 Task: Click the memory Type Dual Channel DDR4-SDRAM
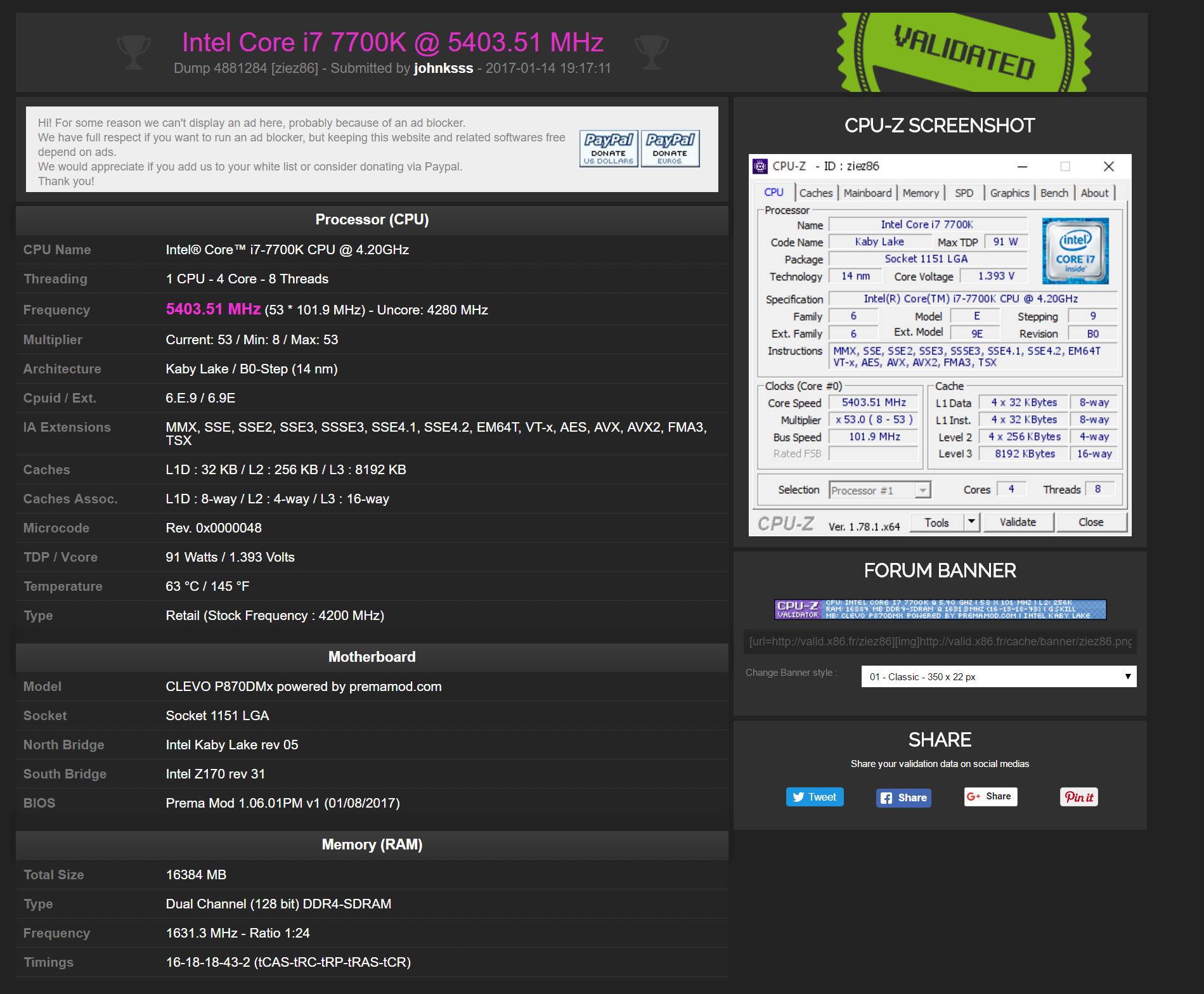coord(278,904)
